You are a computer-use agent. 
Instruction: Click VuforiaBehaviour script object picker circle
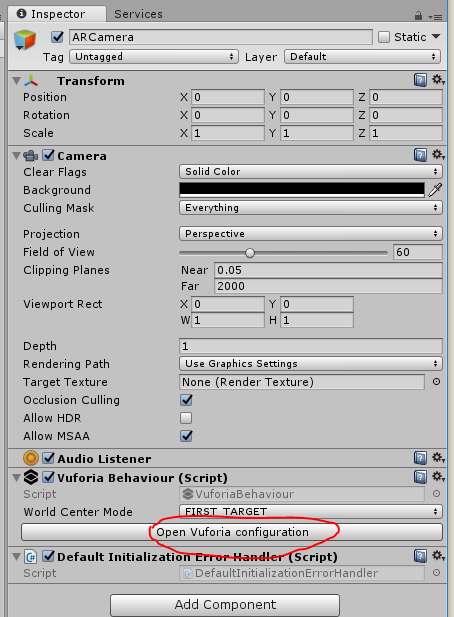point(436,493)
